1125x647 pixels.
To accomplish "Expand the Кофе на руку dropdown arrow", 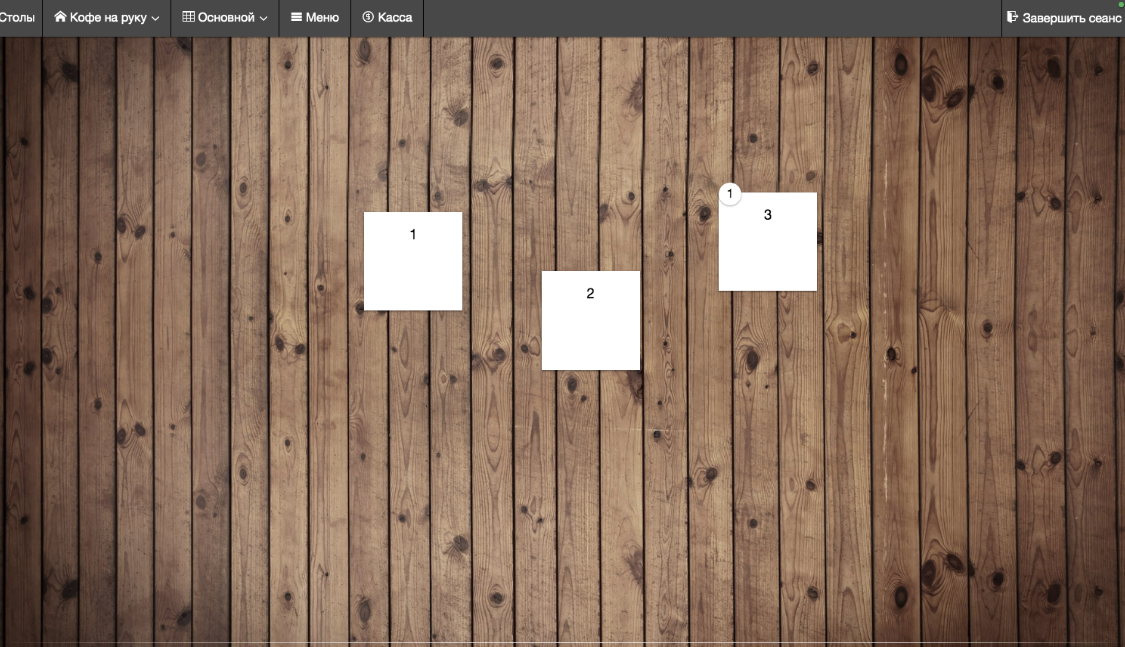I will pos(155,18).
